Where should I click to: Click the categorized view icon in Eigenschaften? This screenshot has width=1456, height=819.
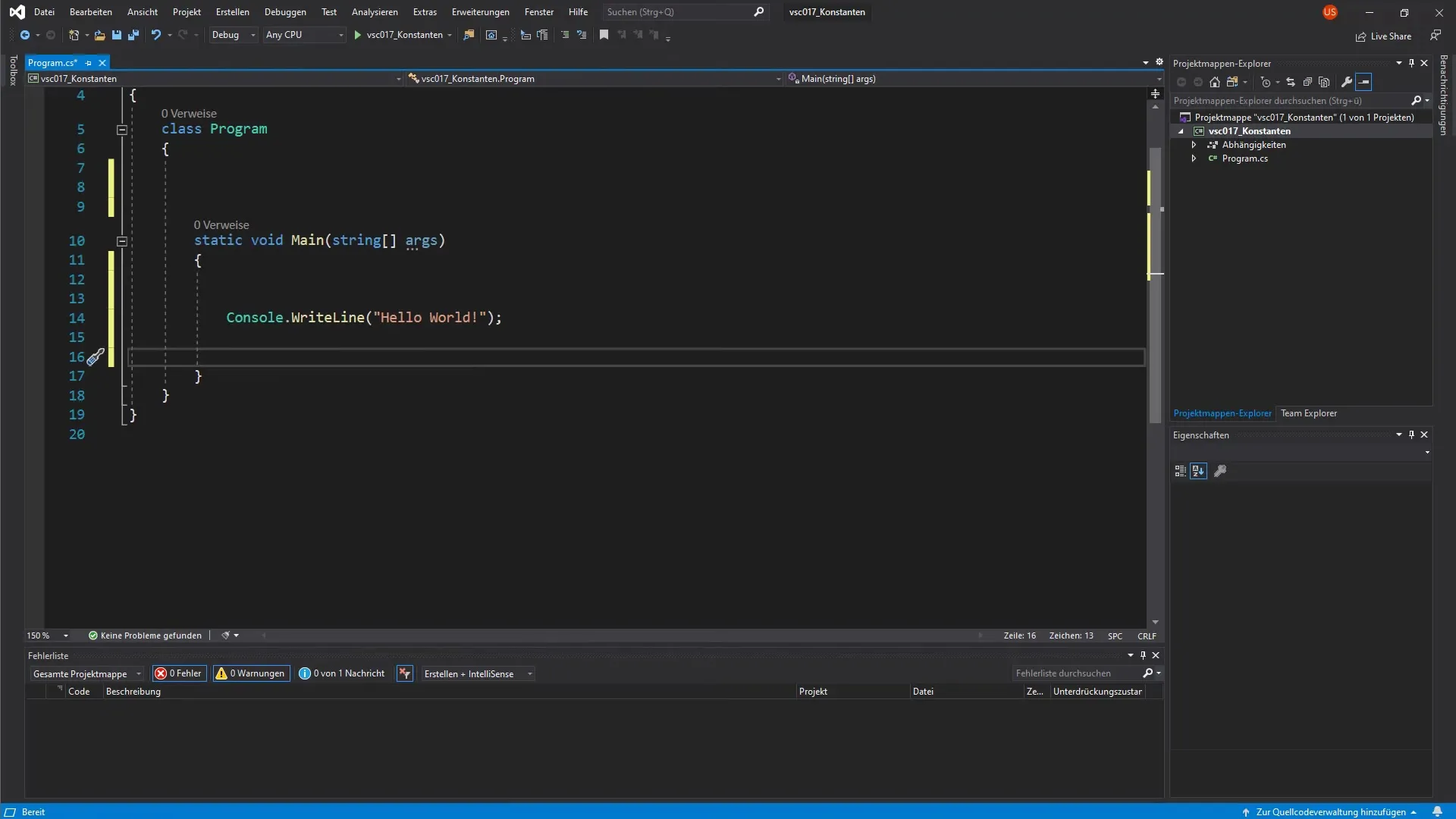pos(1180,471)
